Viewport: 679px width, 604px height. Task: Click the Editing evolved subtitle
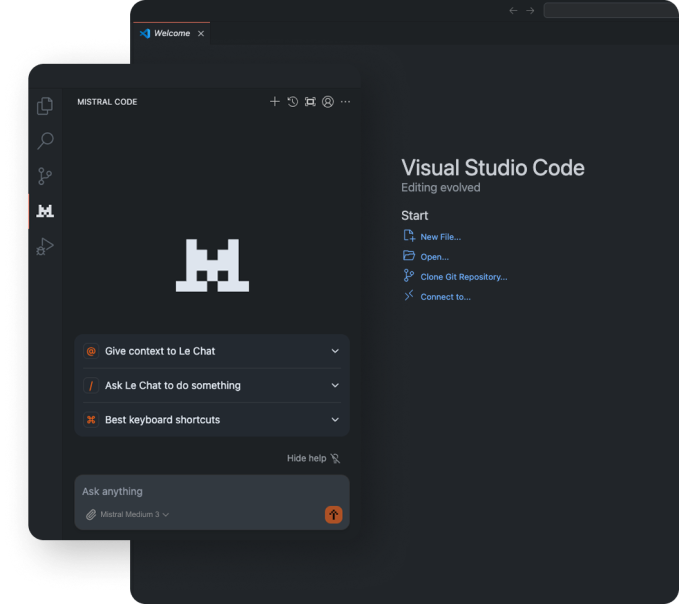coord(440,187)
